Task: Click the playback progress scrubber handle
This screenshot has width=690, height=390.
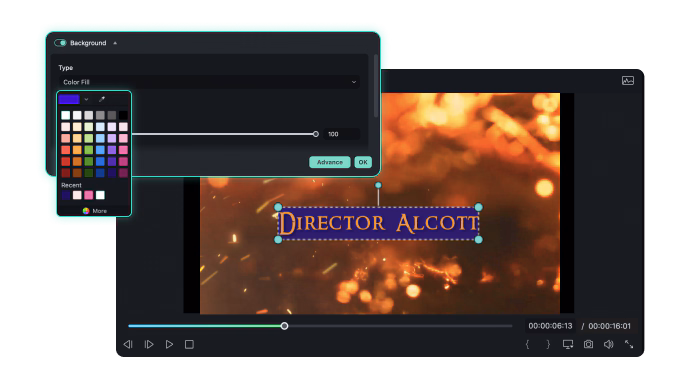Action: [x=284, y=326]
